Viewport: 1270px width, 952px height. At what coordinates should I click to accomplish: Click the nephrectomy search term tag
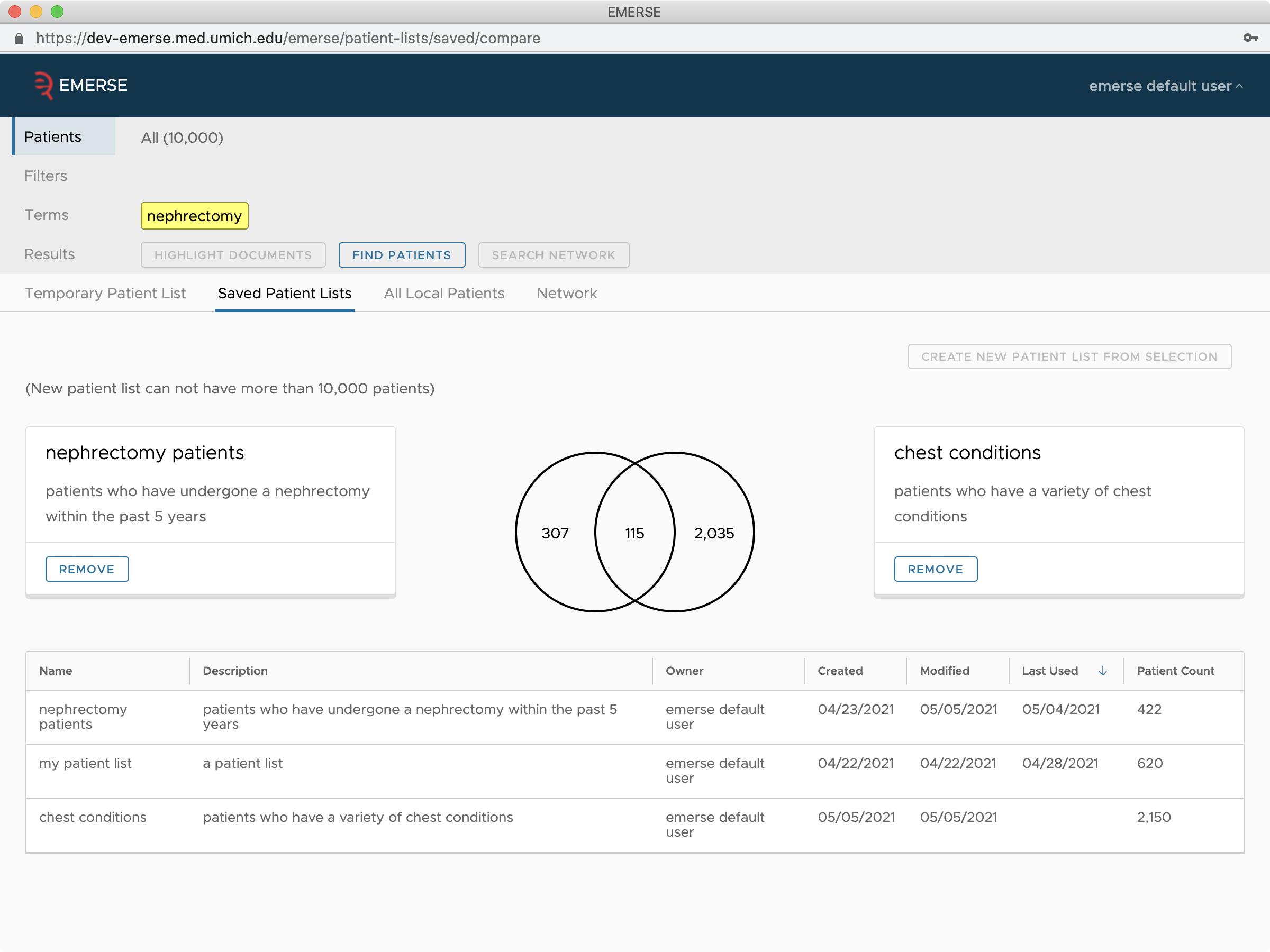click(x=193, y=215)
